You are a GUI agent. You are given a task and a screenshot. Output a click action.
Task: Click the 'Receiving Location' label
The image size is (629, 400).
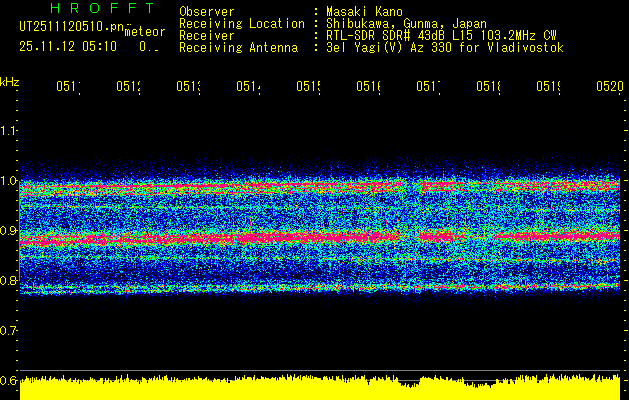click(242, 24)
